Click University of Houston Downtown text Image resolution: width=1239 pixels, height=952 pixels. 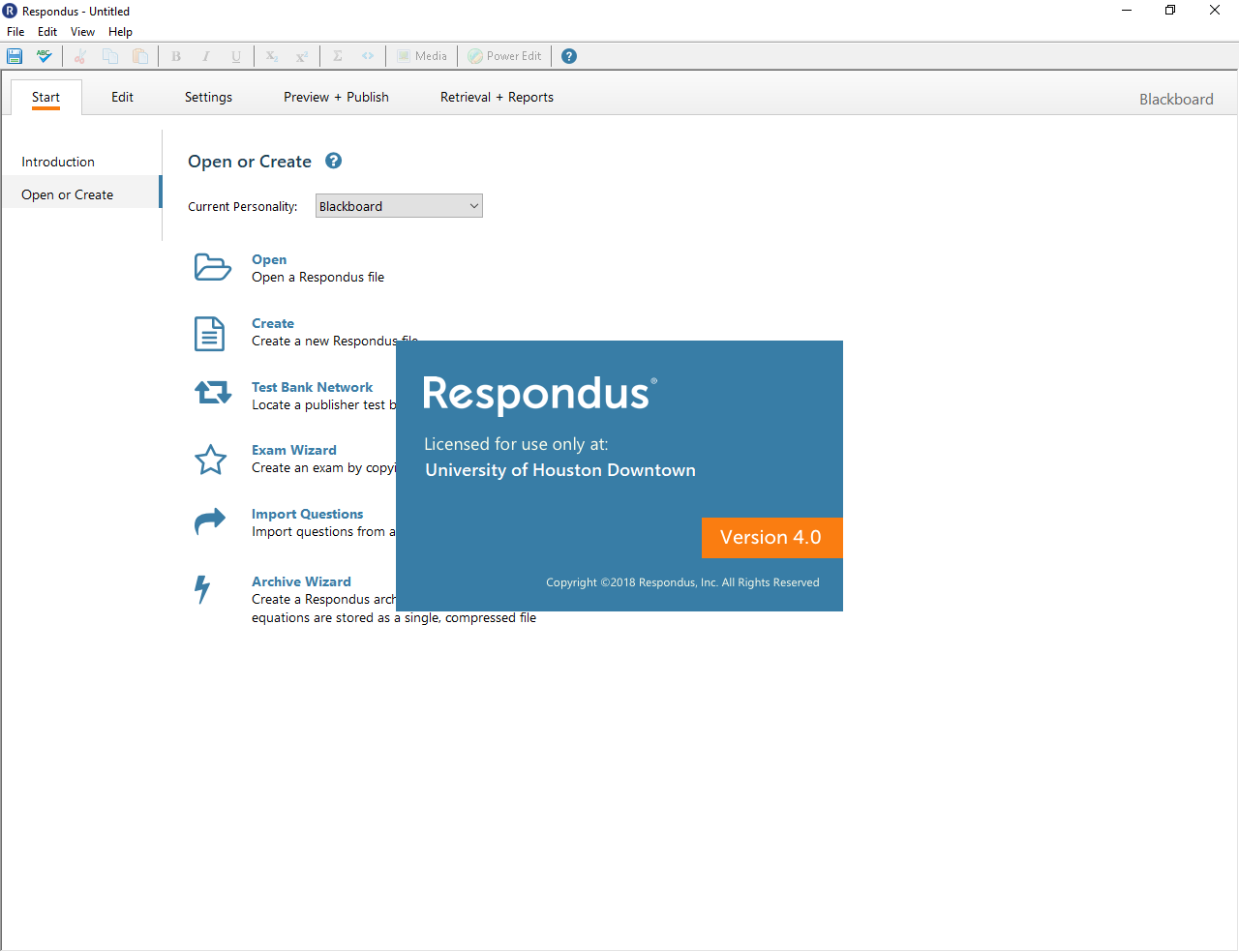point(560,470)
